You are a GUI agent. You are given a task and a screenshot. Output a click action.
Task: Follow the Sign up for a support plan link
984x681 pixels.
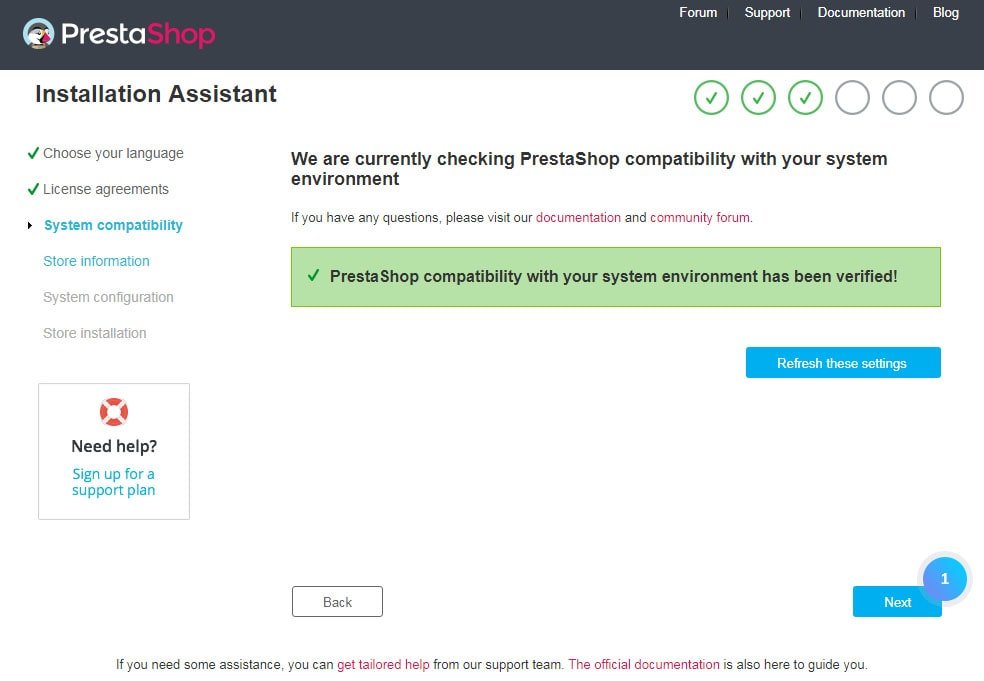tap(113, 482)
